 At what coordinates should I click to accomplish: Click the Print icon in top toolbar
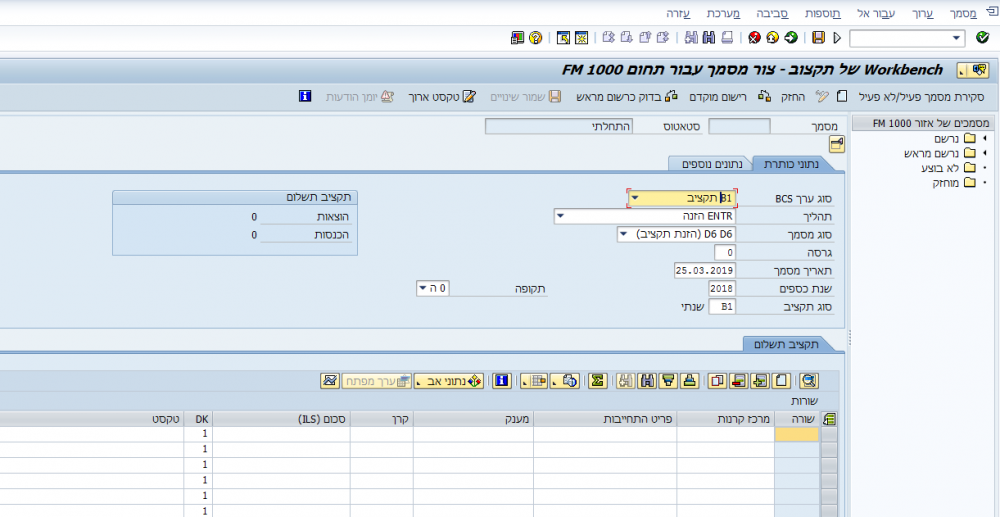coord(726,38)
